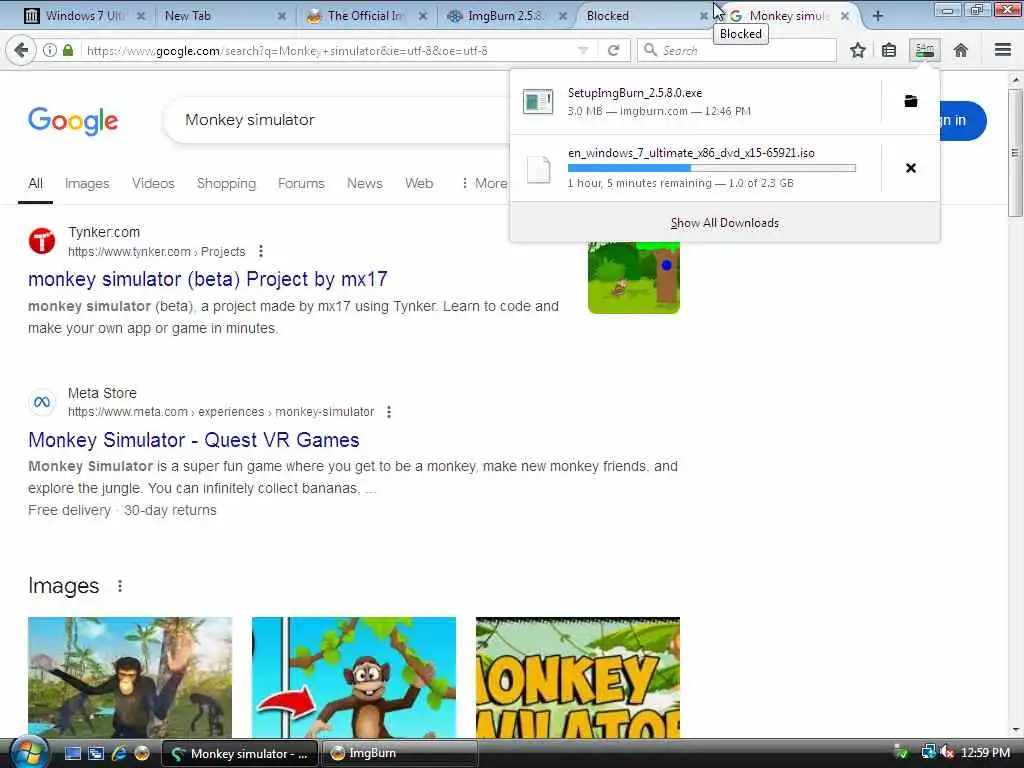
Task: Open the cartoon monkey red arrow thumbnail
Action: [x=354, y=677]
